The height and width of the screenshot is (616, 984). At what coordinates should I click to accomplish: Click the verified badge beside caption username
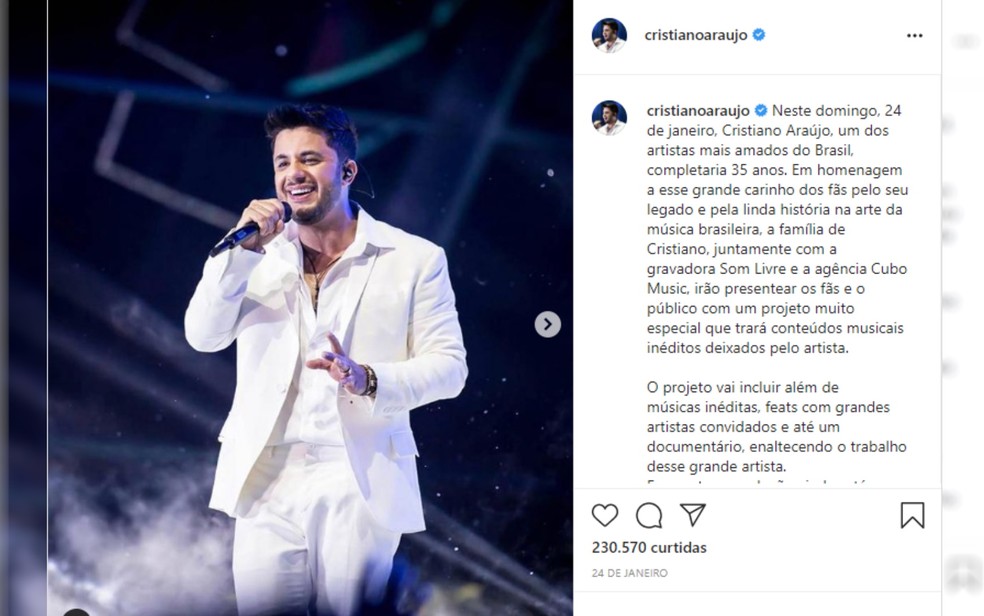pyautogui.click(x=761, y=110)
